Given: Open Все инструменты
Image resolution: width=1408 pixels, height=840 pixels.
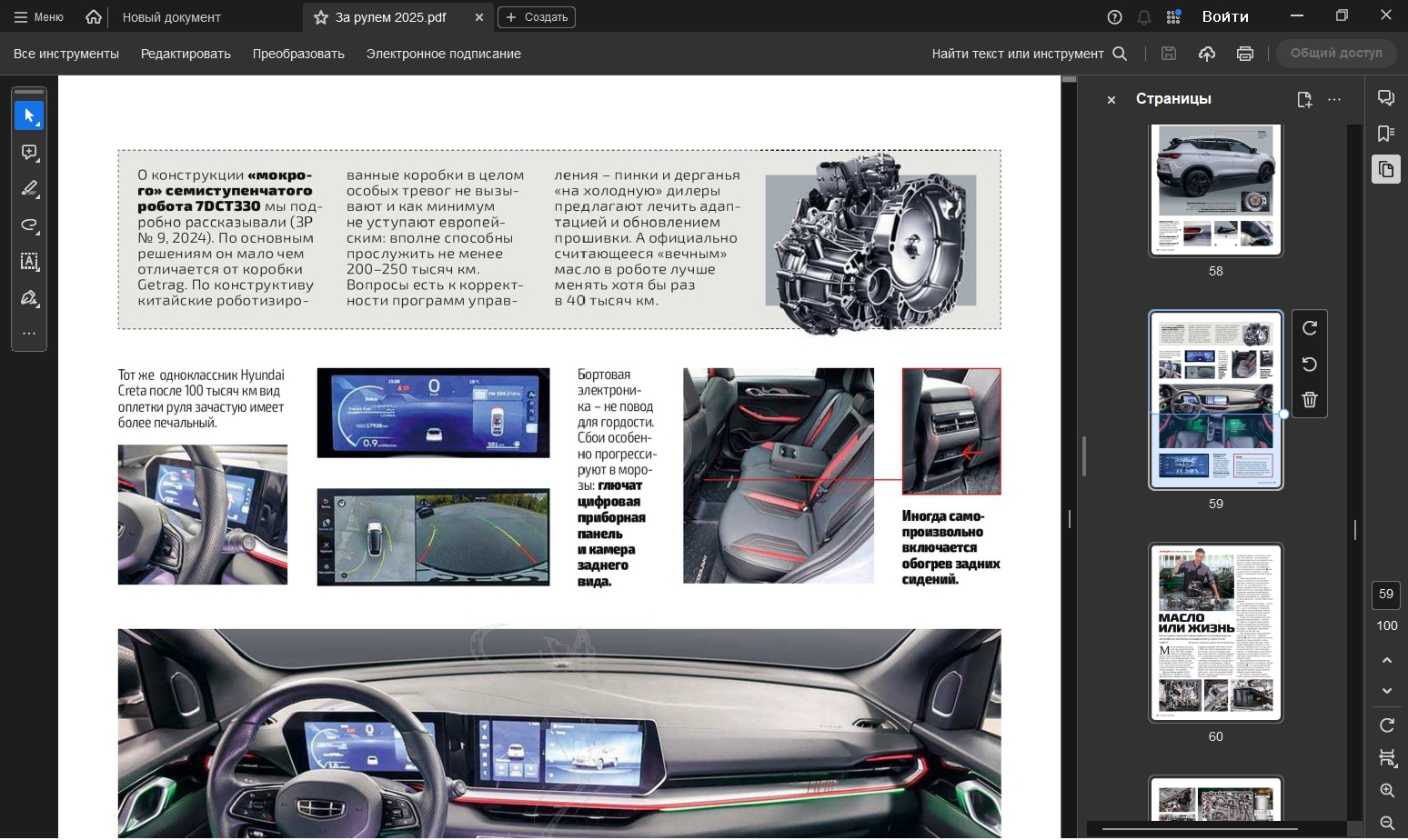Looking at the screenshot, I should pyautogui.click(x=66, y=54).
